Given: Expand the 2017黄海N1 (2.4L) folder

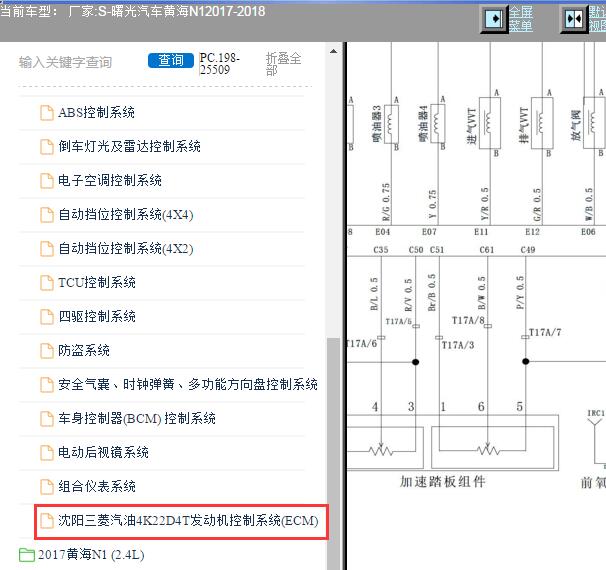Looking at the screenshot, I should click(x=91, y=555).
